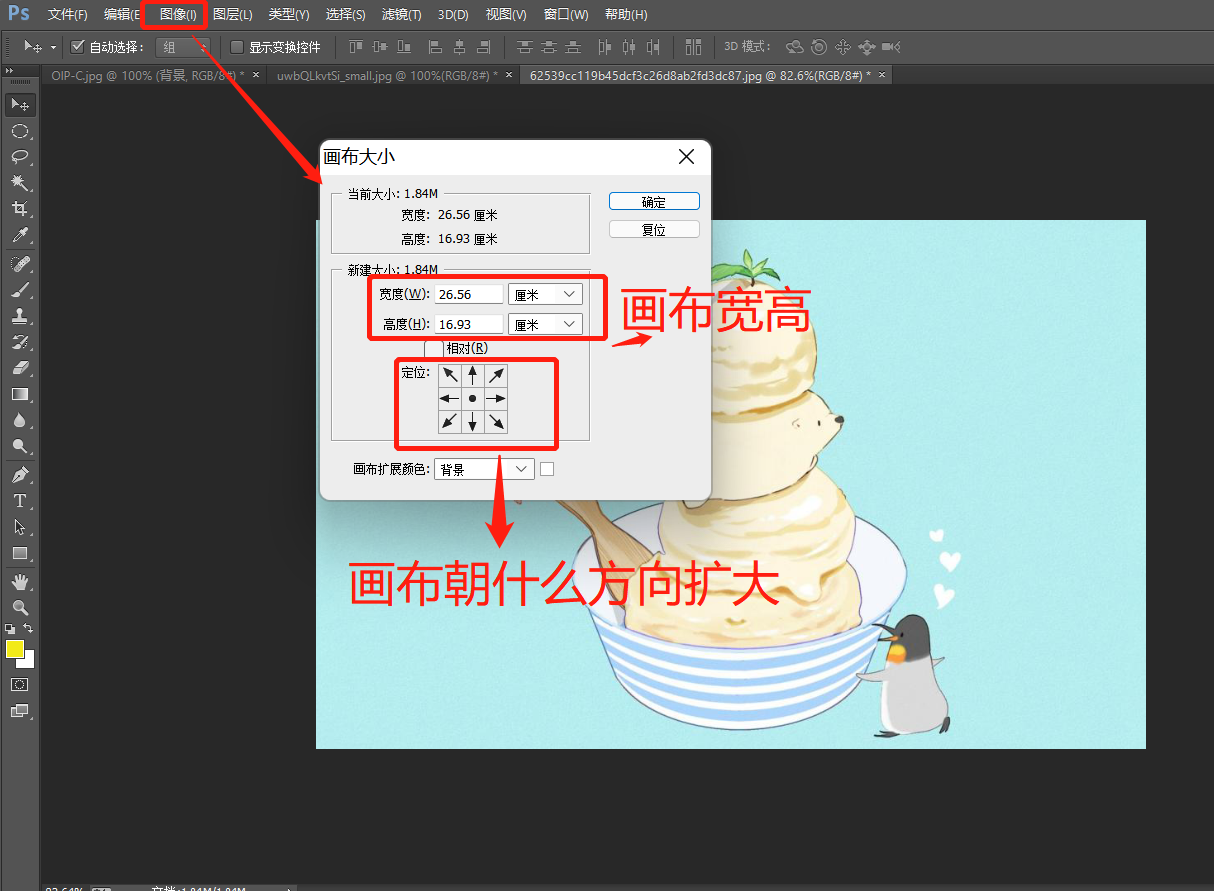Viewport: 1214px width, 891px height.
Task: Select the Spot Healing Brush tool
Action: tap(20, 264)
